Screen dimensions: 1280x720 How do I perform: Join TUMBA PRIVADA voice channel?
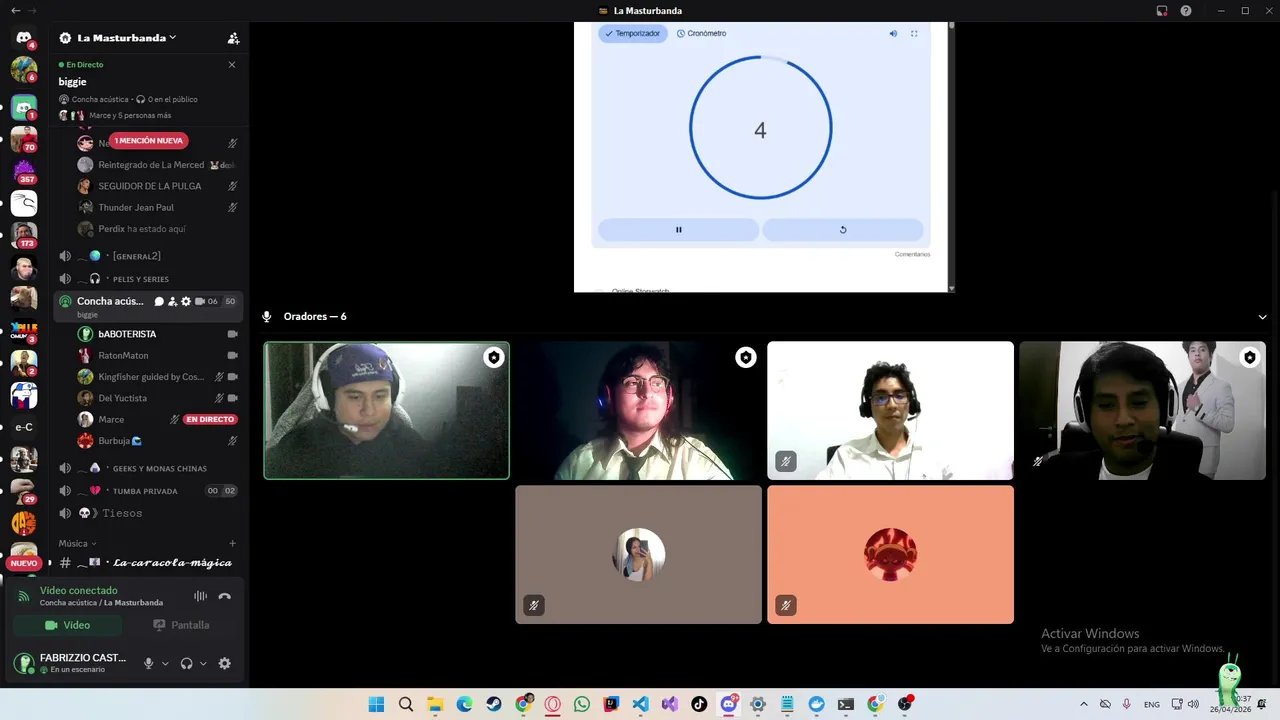[x=148, y=491]
